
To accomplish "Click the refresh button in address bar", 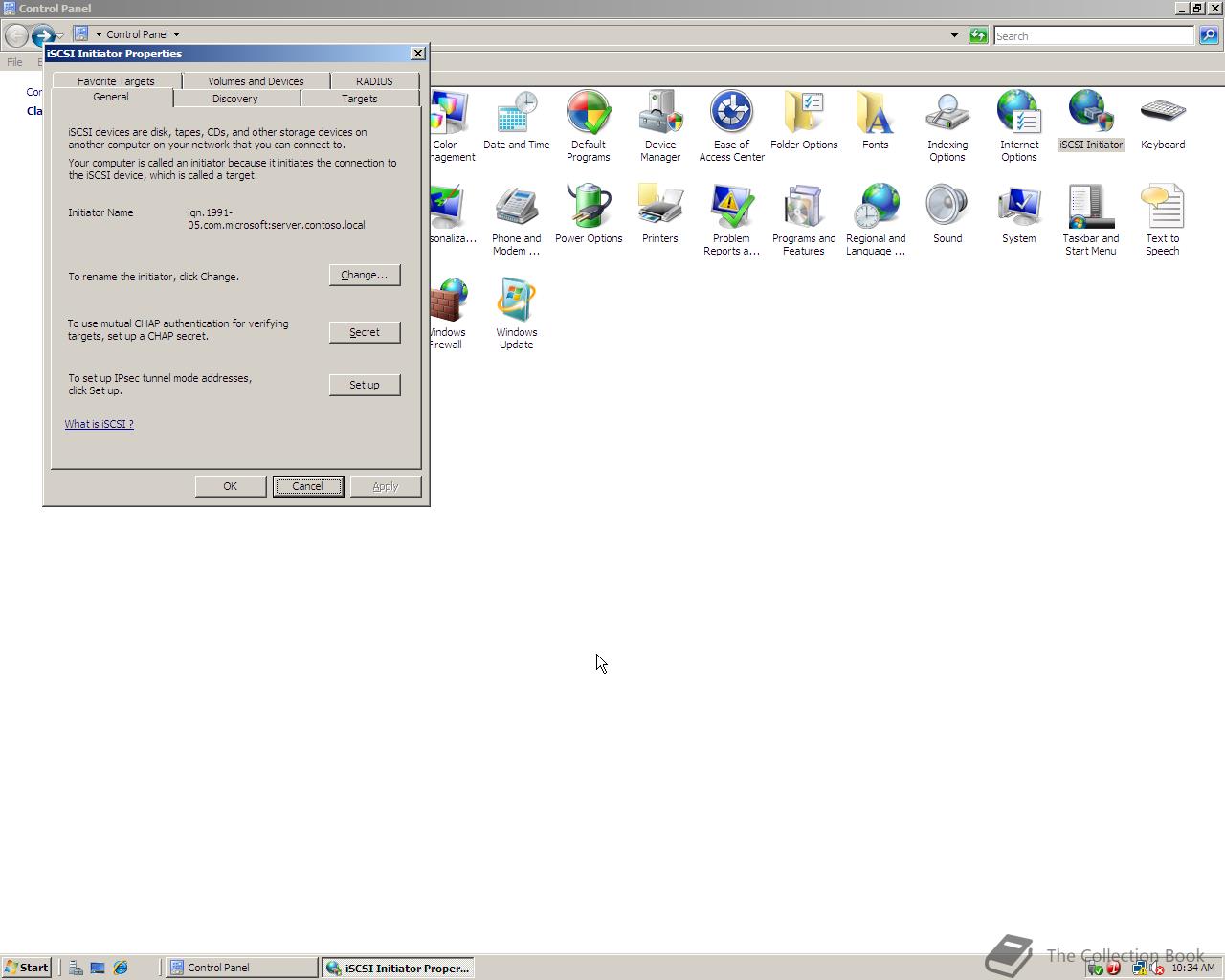I will 978,35.
